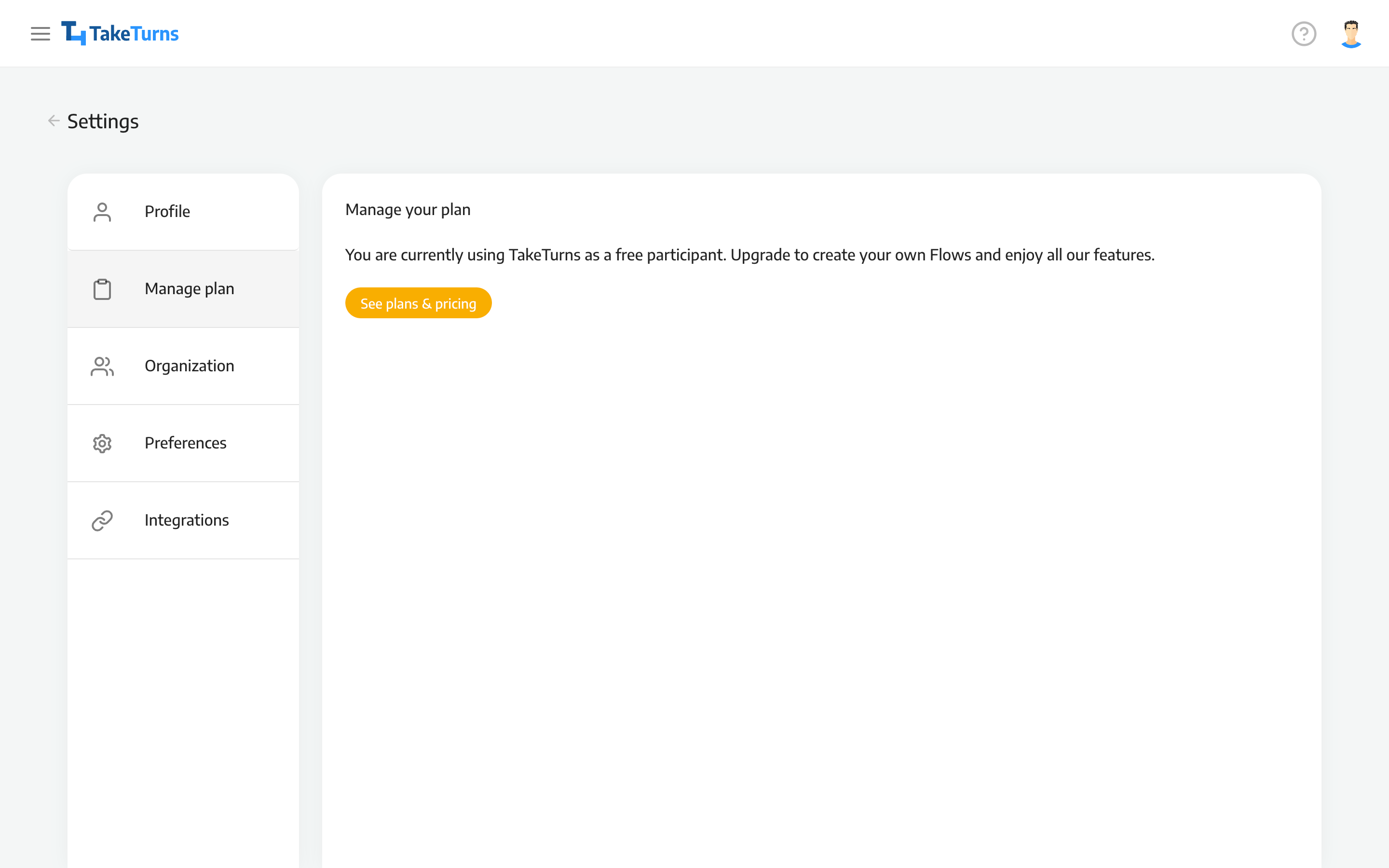Click the Settings page title
Image resolution: width=1389 pixels, height=868 pixels.
(x=103, y=121)
